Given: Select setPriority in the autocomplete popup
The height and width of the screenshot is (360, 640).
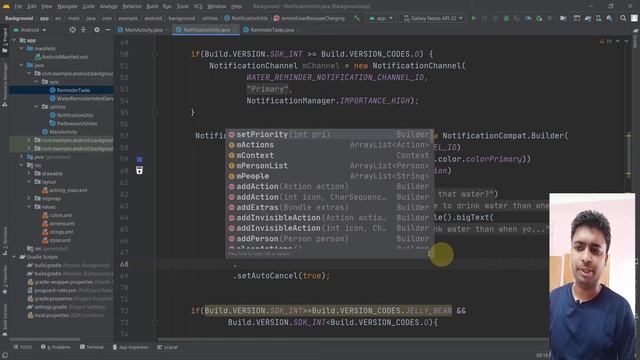Looking at the screenshot, I should [x=329, y=134].
